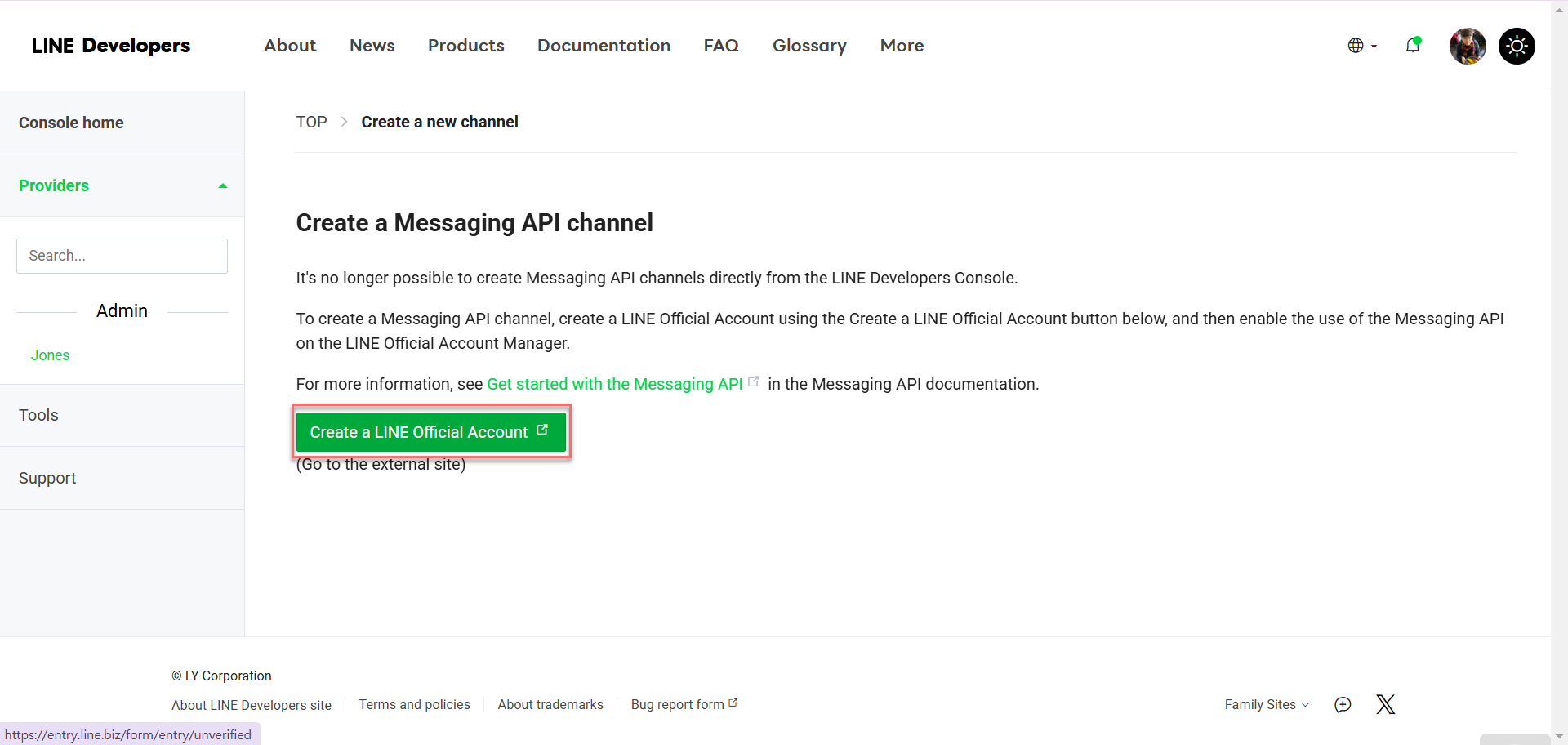Open the Bug report form link
Image resolution: width=1568 pixels, height=745 pixels.
click(x=684, y=704)
